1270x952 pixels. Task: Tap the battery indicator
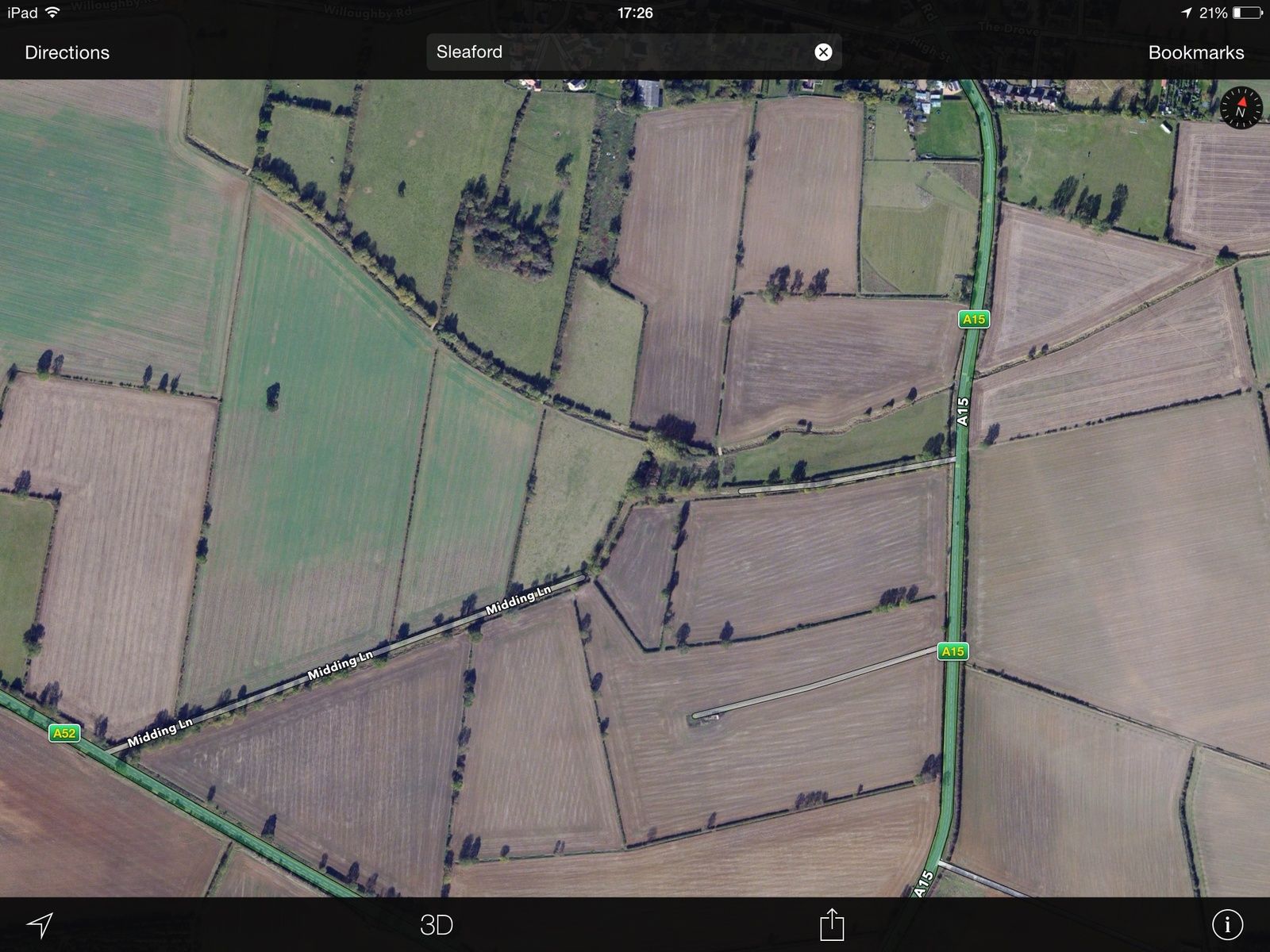(x=1247, y=13)
